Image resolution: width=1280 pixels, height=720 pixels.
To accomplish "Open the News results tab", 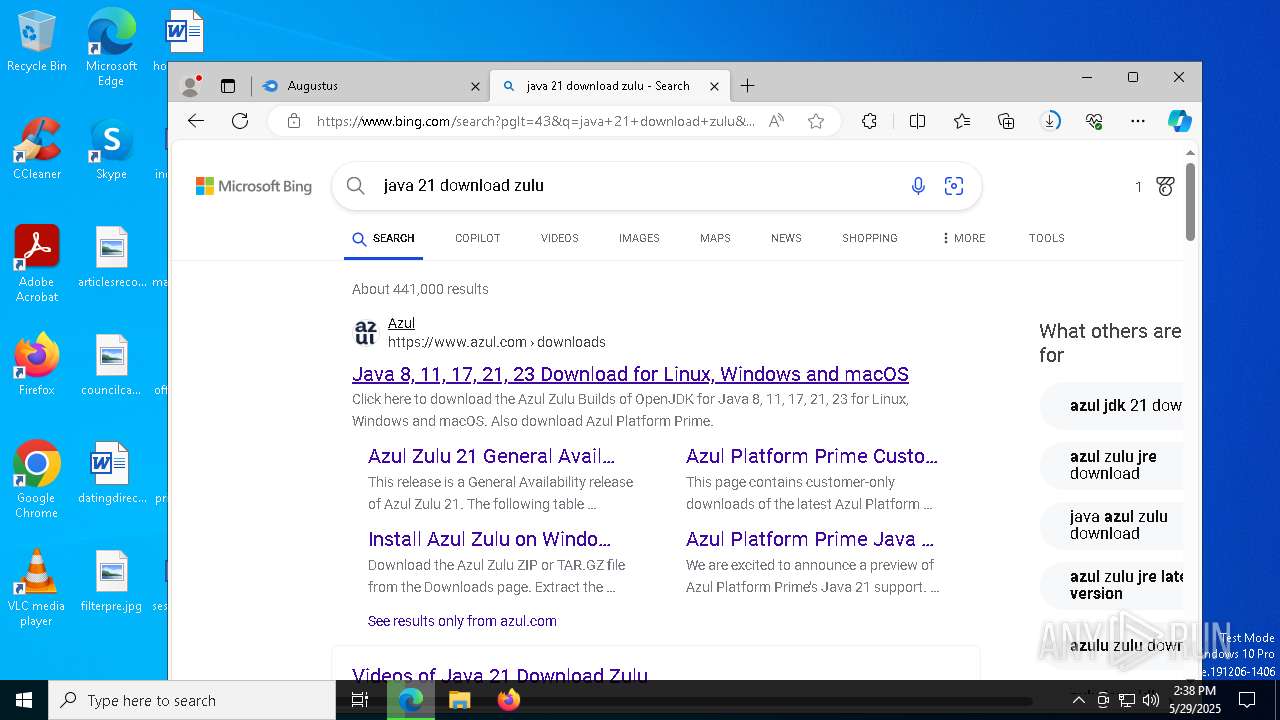I will coord(786,238).
